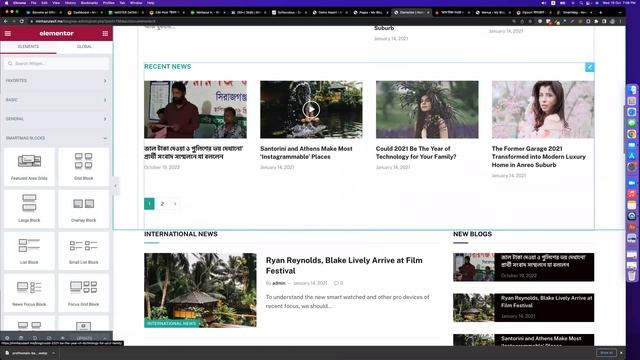640x360 pixels.
Task: Open Finder from the Dock
Action: coord(631,90)
